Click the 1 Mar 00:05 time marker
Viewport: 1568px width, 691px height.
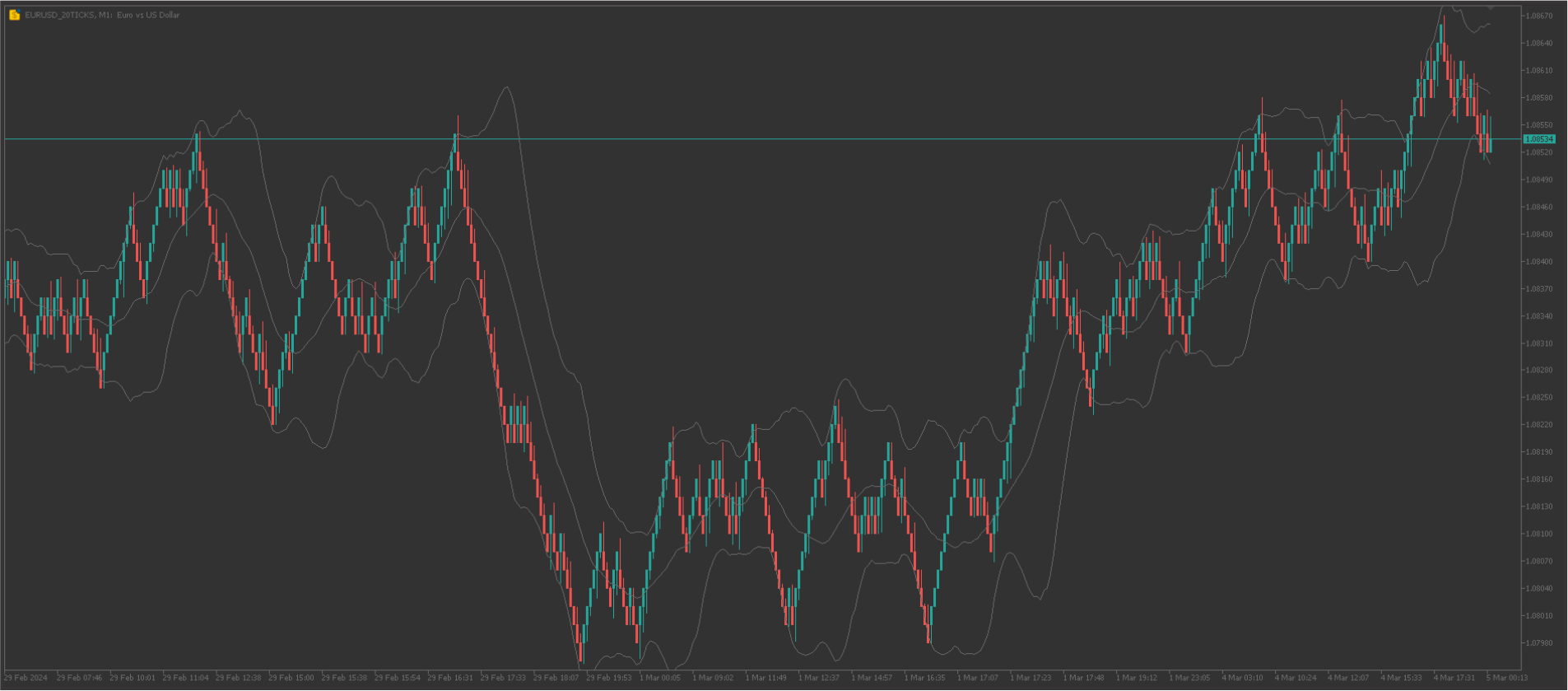click(662, 678)
